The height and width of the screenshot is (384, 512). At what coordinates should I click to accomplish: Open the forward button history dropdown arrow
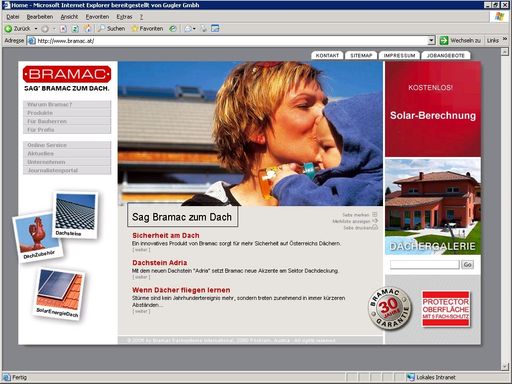coord(54,29)
